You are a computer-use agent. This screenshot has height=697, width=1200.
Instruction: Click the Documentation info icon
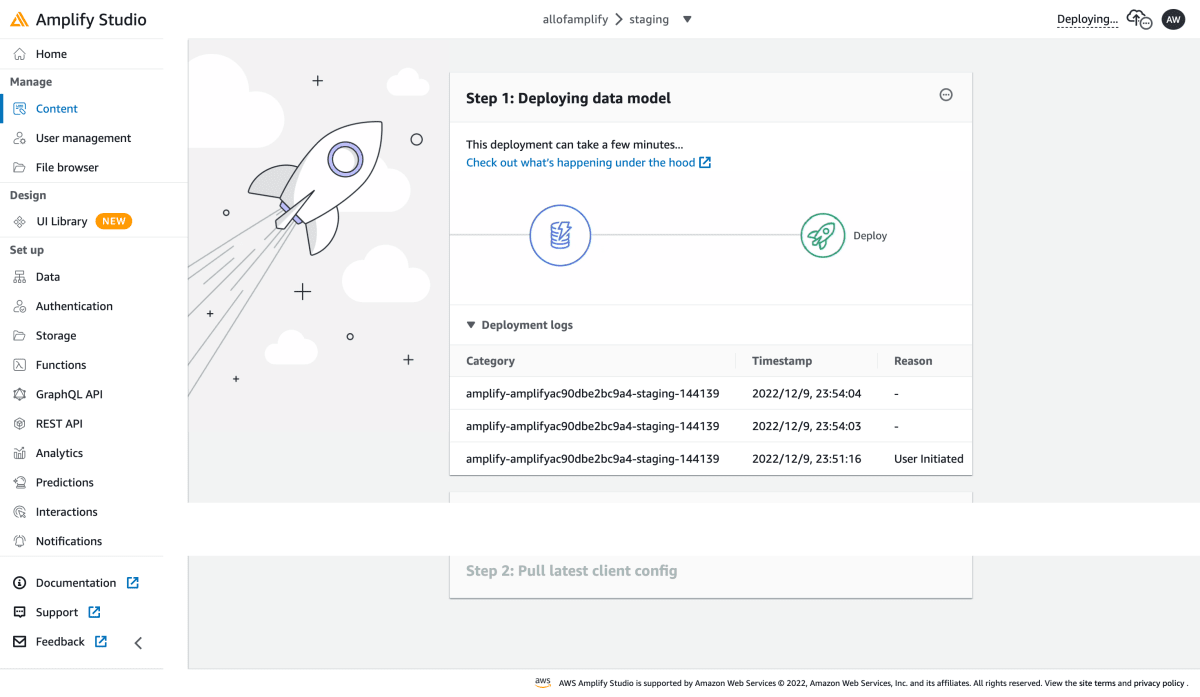[x=19, y=583]
